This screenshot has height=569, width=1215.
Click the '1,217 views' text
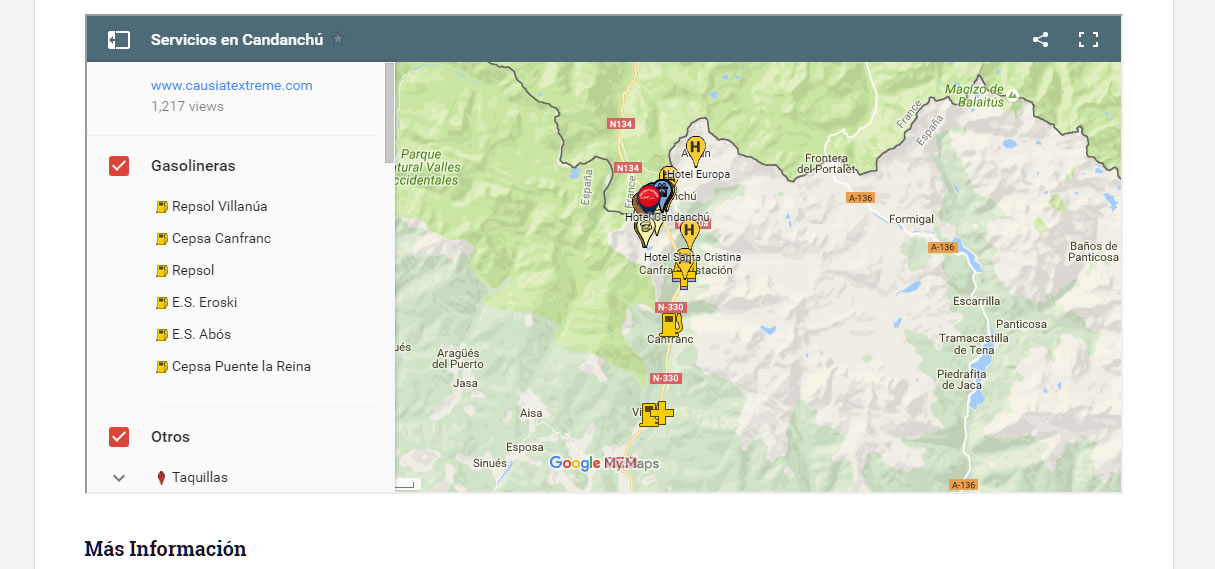pos(187,106)
